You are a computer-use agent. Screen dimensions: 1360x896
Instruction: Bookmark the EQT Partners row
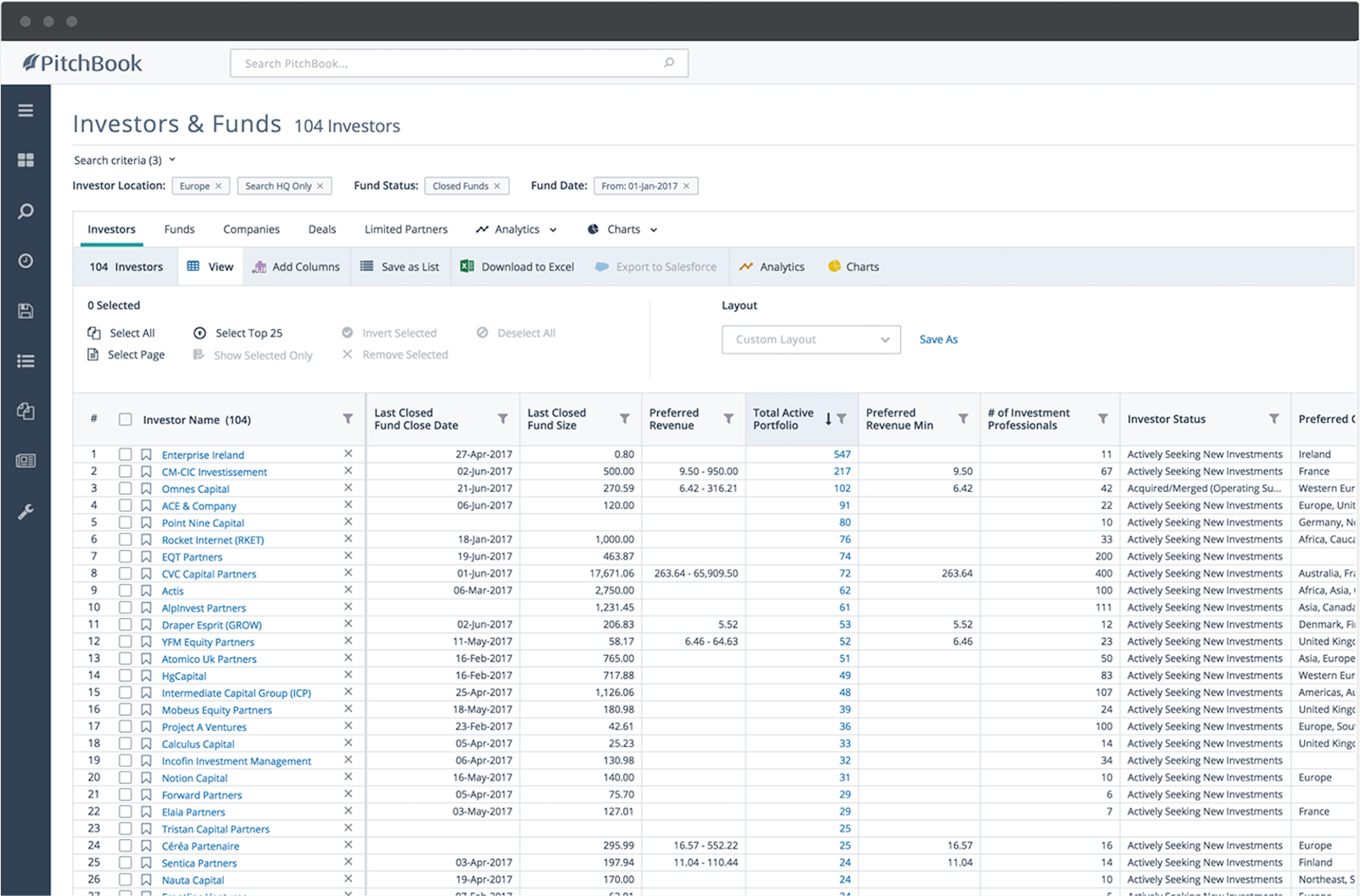146,557
